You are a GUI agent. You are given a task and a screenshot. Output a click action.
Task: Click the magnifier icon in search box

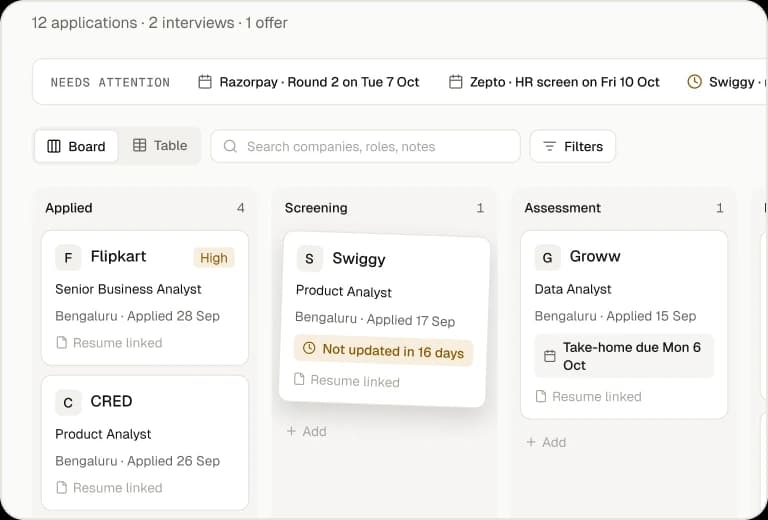[230, 146]
